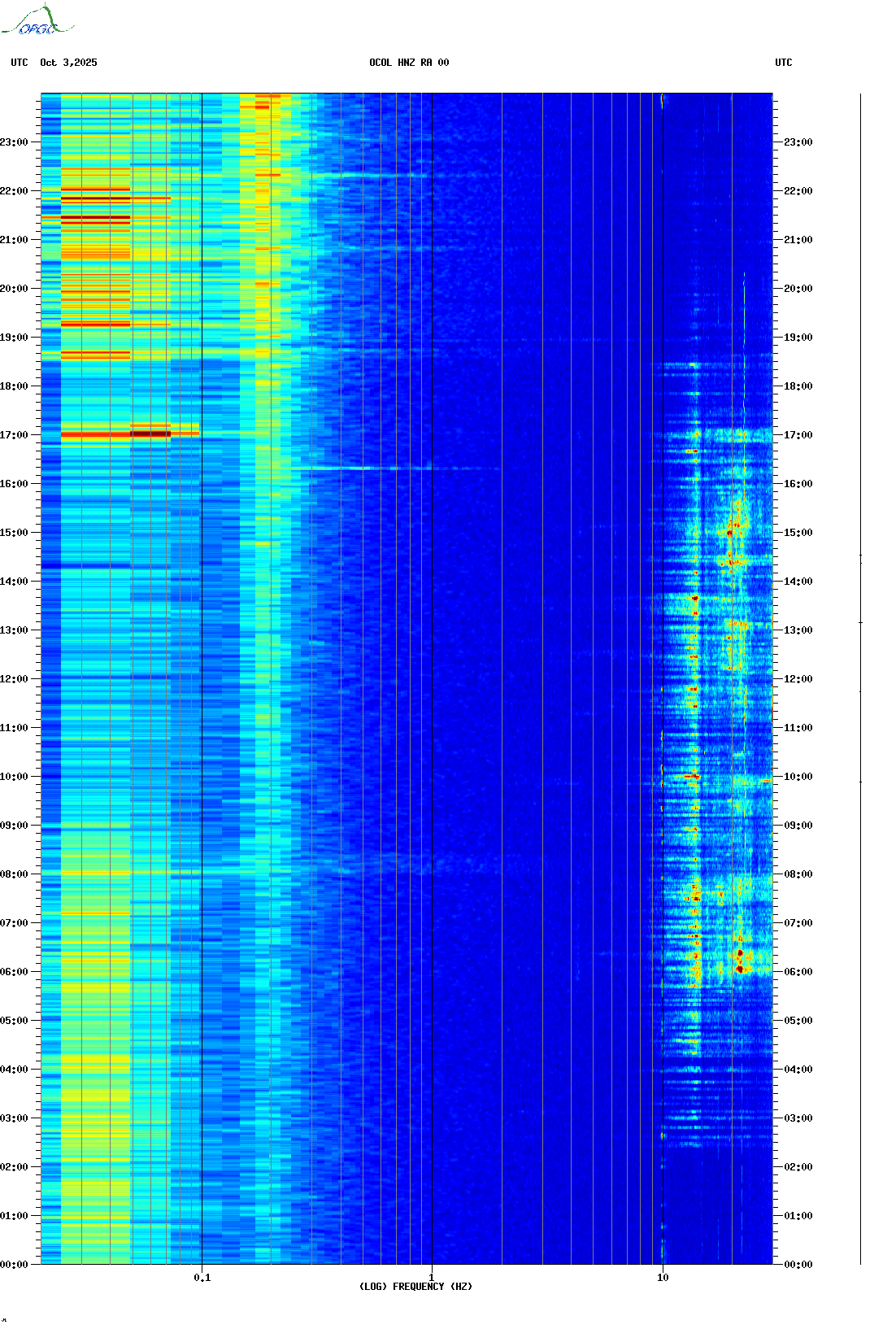The image size is (896, 1329).
Task: Click 12:00 on the right time axis
Action: click(798, 679)
